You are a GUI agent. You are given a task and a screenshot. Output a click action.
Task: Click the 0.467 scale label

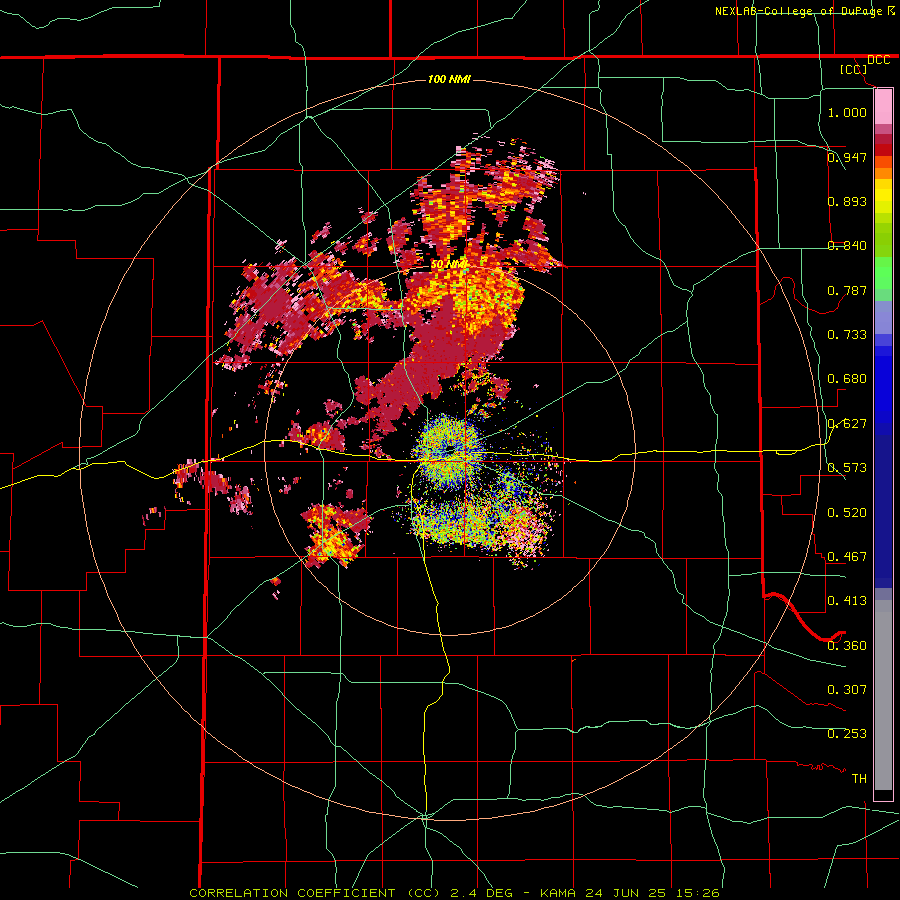pyautogui.click(x=847, y=557)
